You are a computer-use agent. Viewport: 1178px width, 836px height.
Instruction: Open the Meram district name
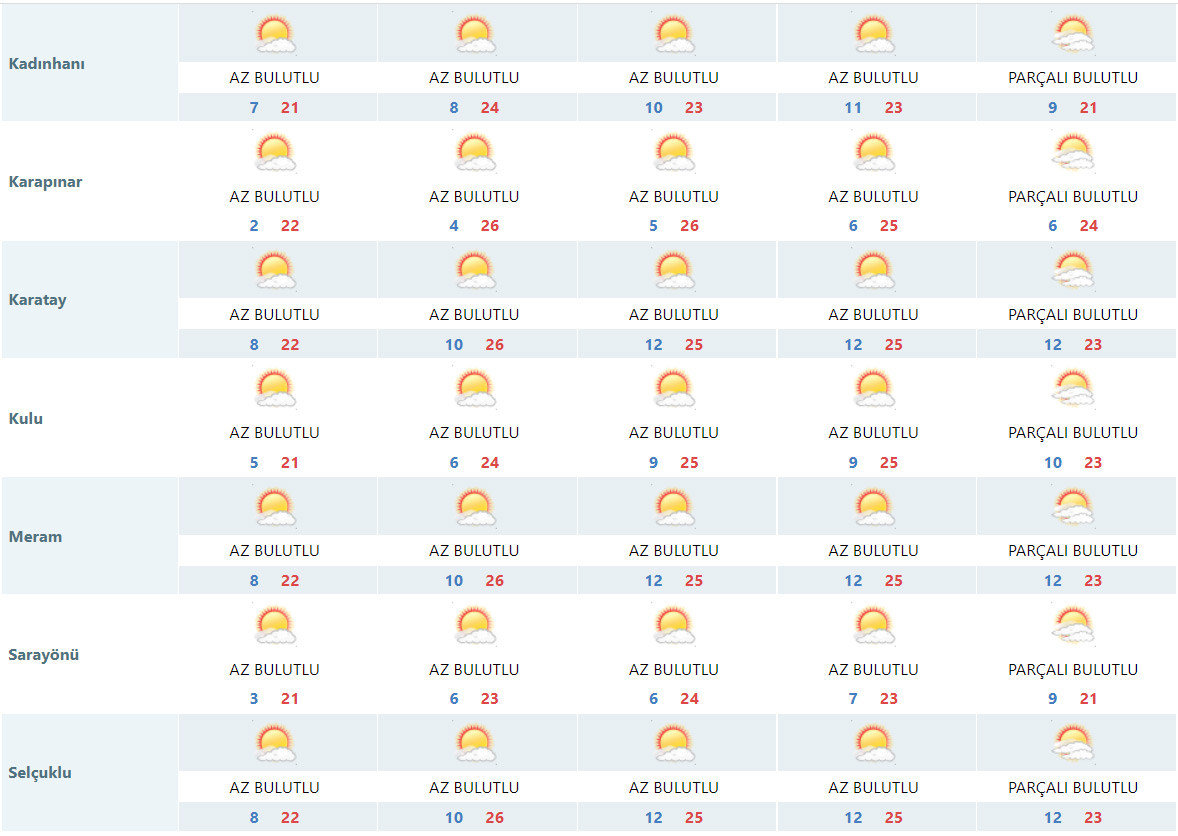(x=35, y=537)
